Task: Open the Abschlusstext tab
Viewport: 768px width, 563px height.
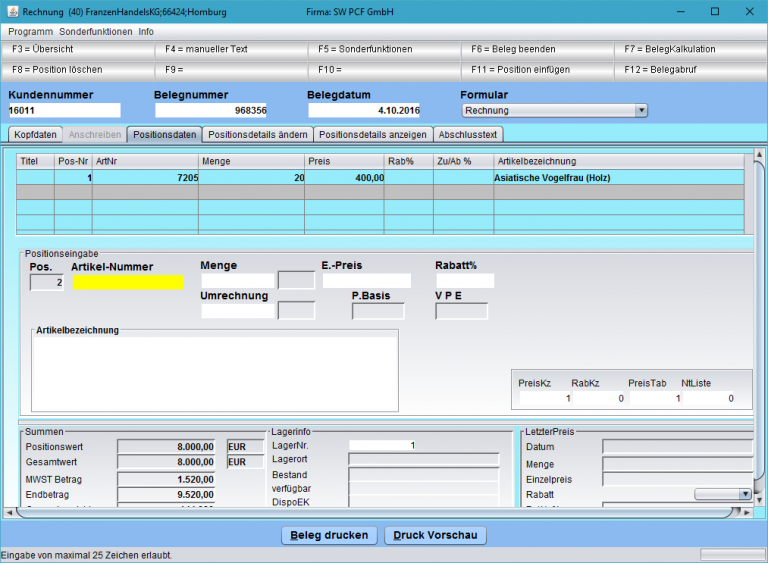Action: 469,134
